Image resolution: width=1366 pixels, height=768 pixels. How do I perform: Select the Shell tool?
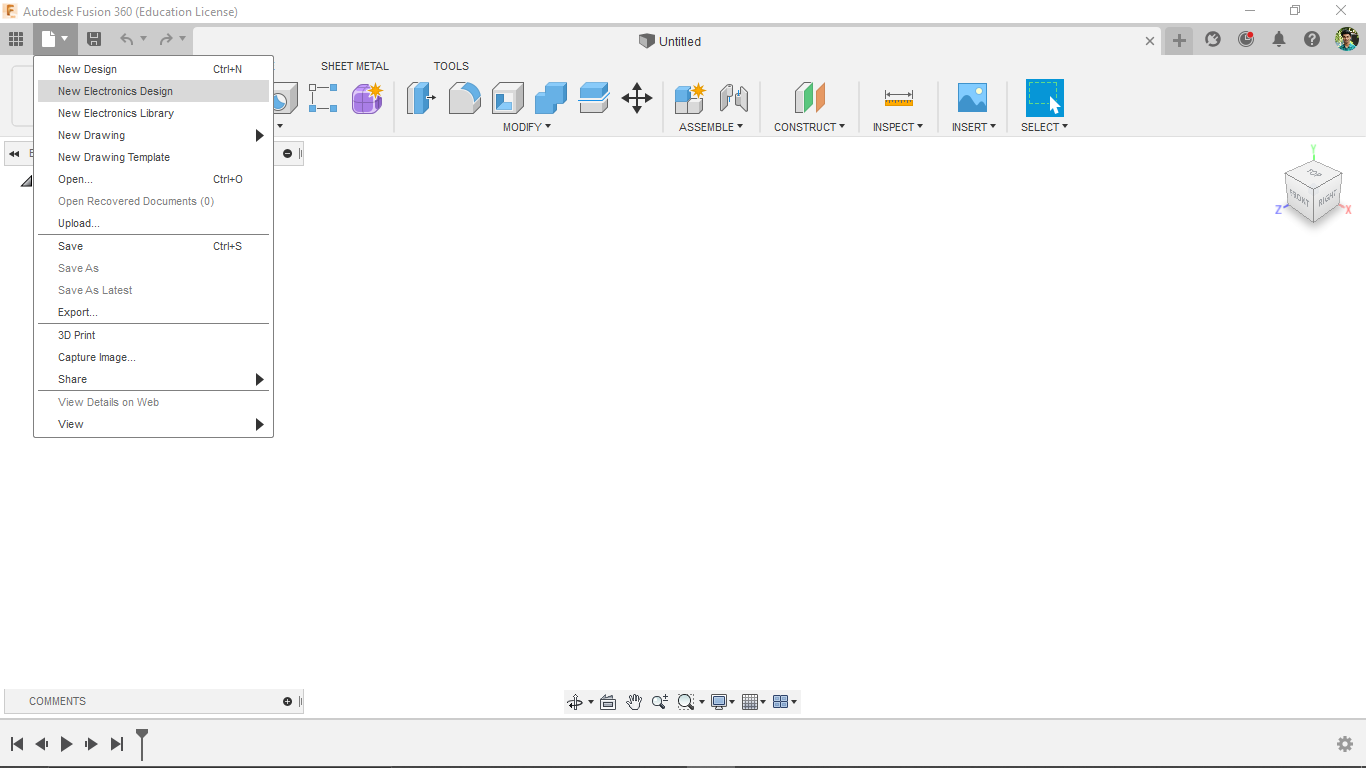[x=508, y=98]
